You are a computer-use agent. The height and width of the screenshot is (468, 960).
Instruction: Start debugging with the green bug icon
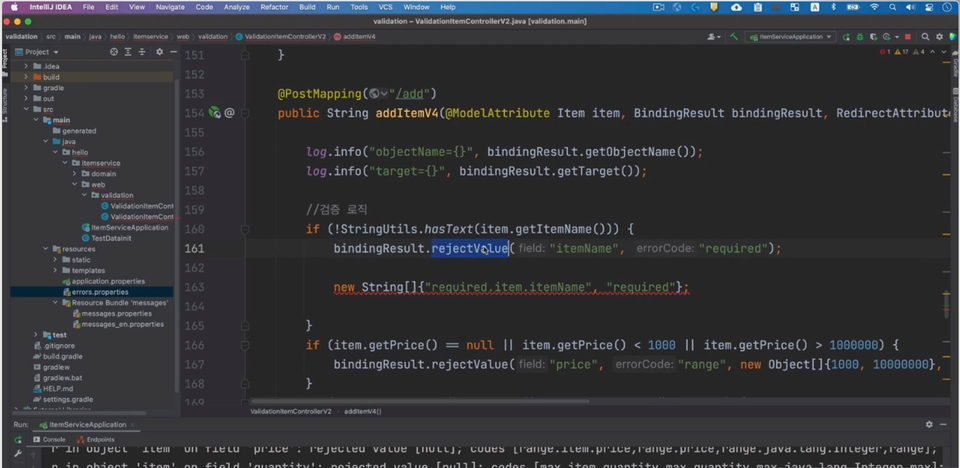point(860,37)
